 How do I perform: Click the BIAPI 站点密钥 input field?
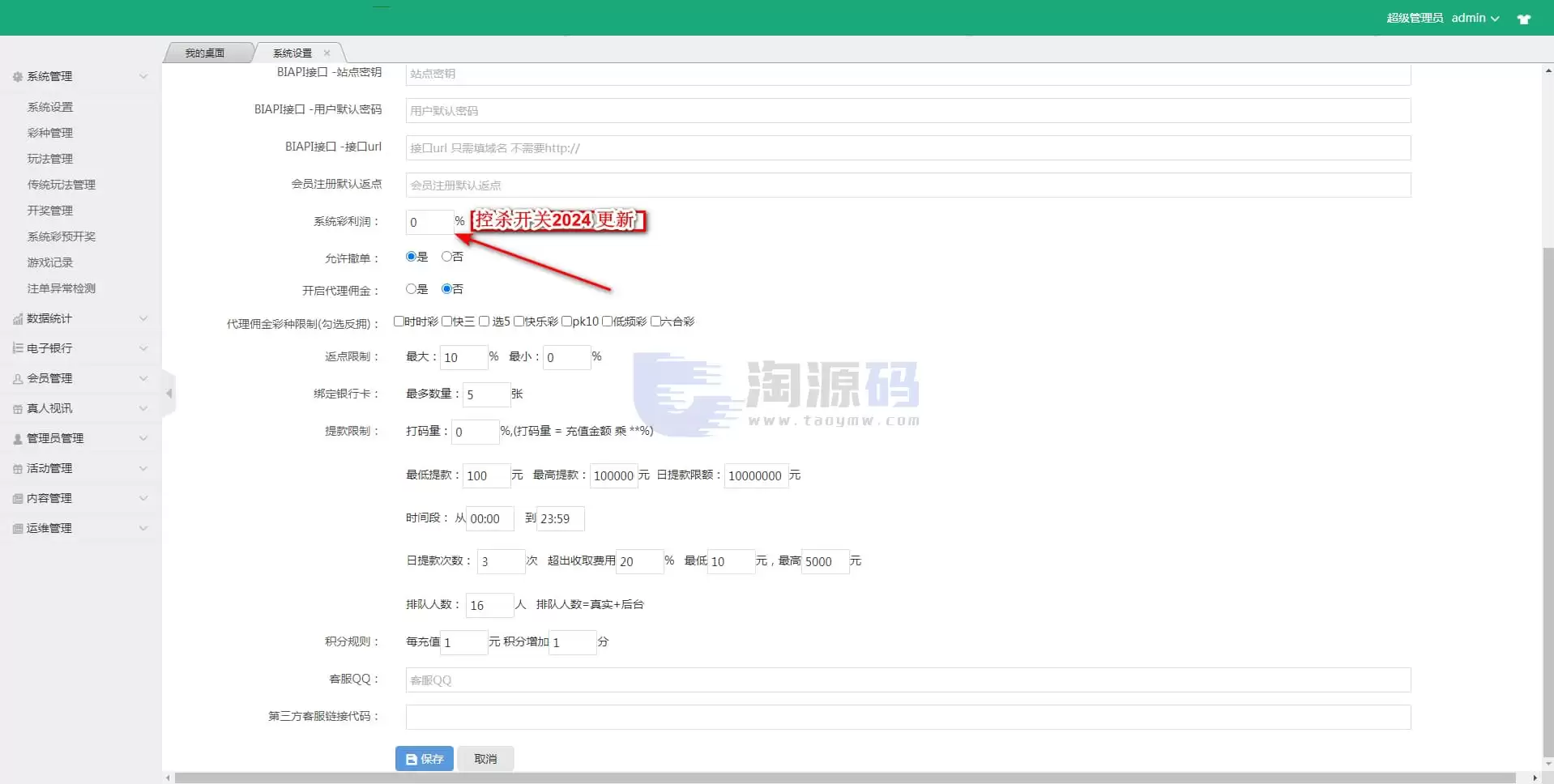(x=908, y=74)
